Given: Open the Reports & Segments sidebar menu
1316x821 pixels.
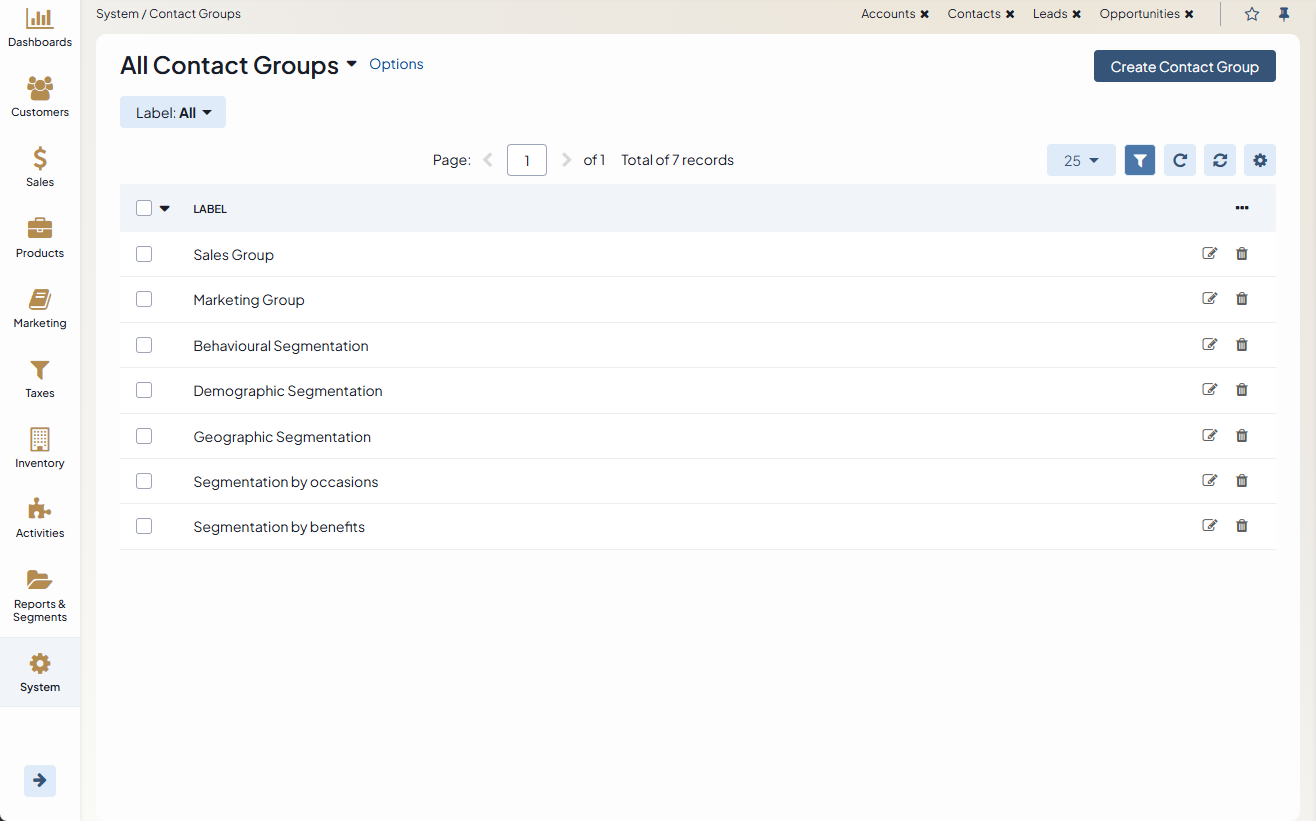Looking at the screenshot, I should point(40,596).
